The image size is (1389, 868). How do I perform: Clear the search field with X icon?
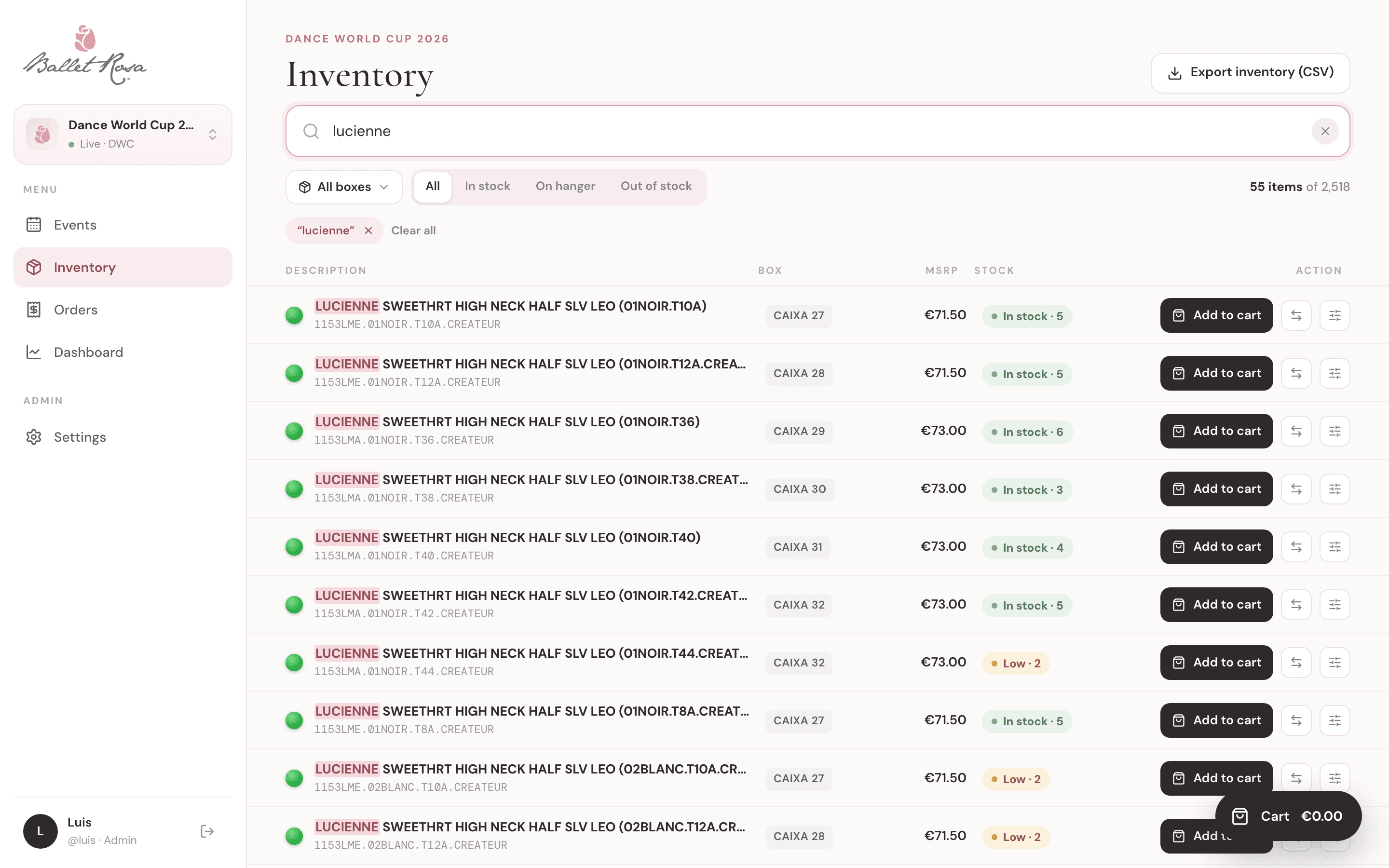1325,132
